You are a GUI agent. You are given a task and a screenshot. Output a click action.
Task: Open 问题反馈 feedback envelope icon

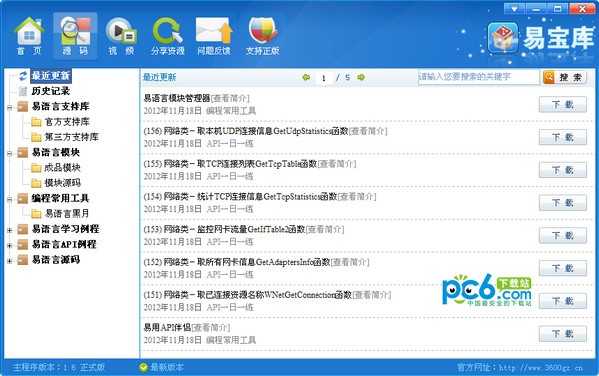click(214, 36)
